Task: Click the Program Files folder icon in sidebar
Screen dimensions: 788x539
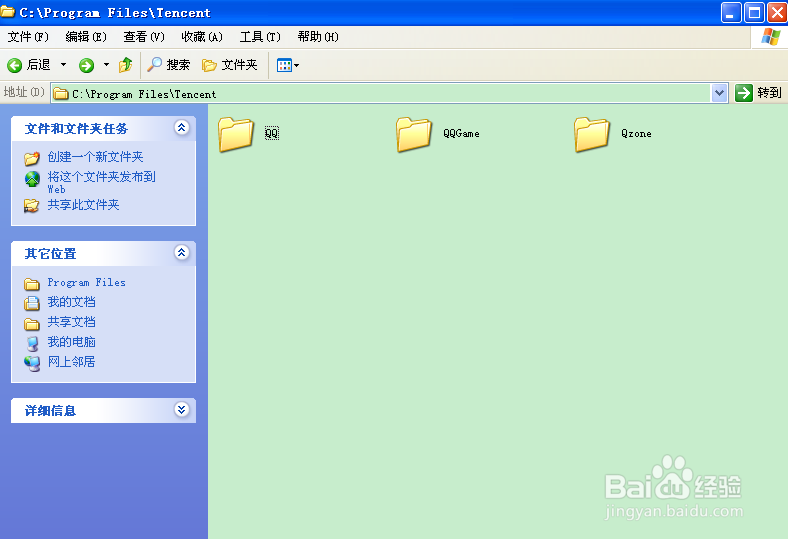Action: [x=32, y=284]
